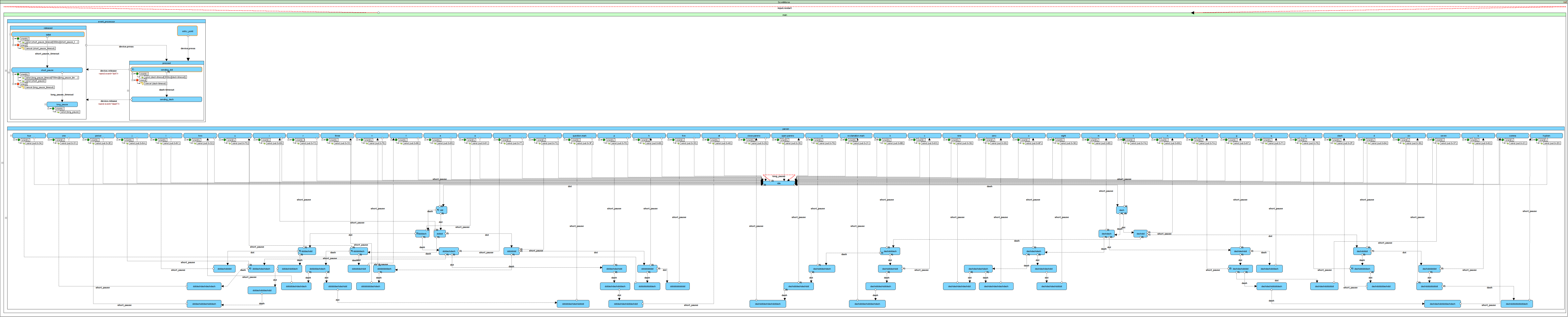The width and height of the screenshot is (1568, 317).
Task: Select the sending_dash state
Action: pos(167,99)
